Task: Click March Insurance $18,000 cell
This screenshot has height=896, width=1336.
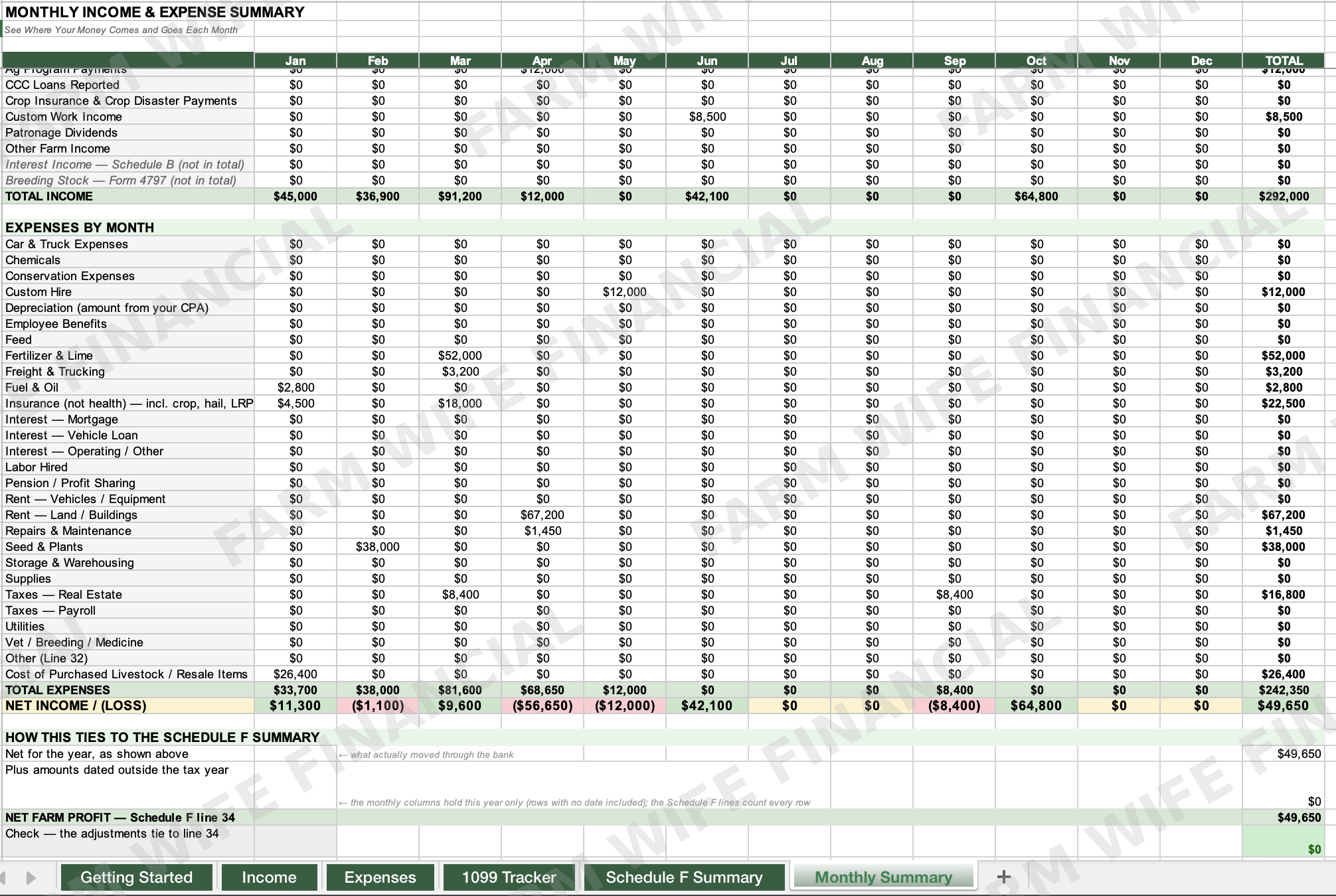Action: click(460, 404)
